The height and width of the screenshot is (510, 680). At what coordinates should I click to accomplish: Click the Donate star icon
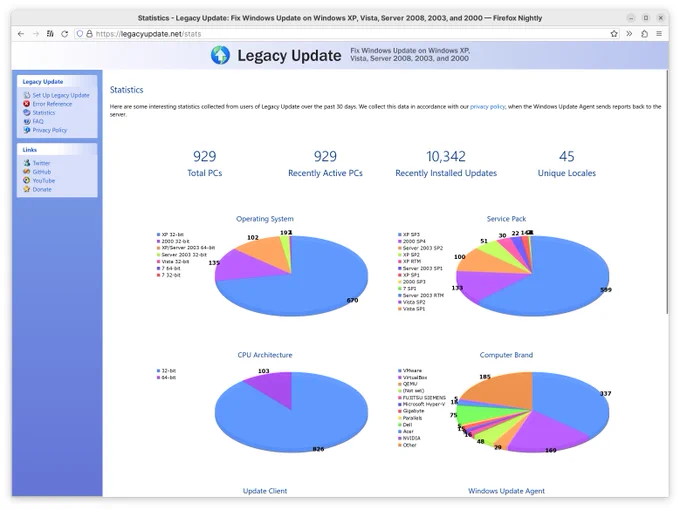click(26, 189)
